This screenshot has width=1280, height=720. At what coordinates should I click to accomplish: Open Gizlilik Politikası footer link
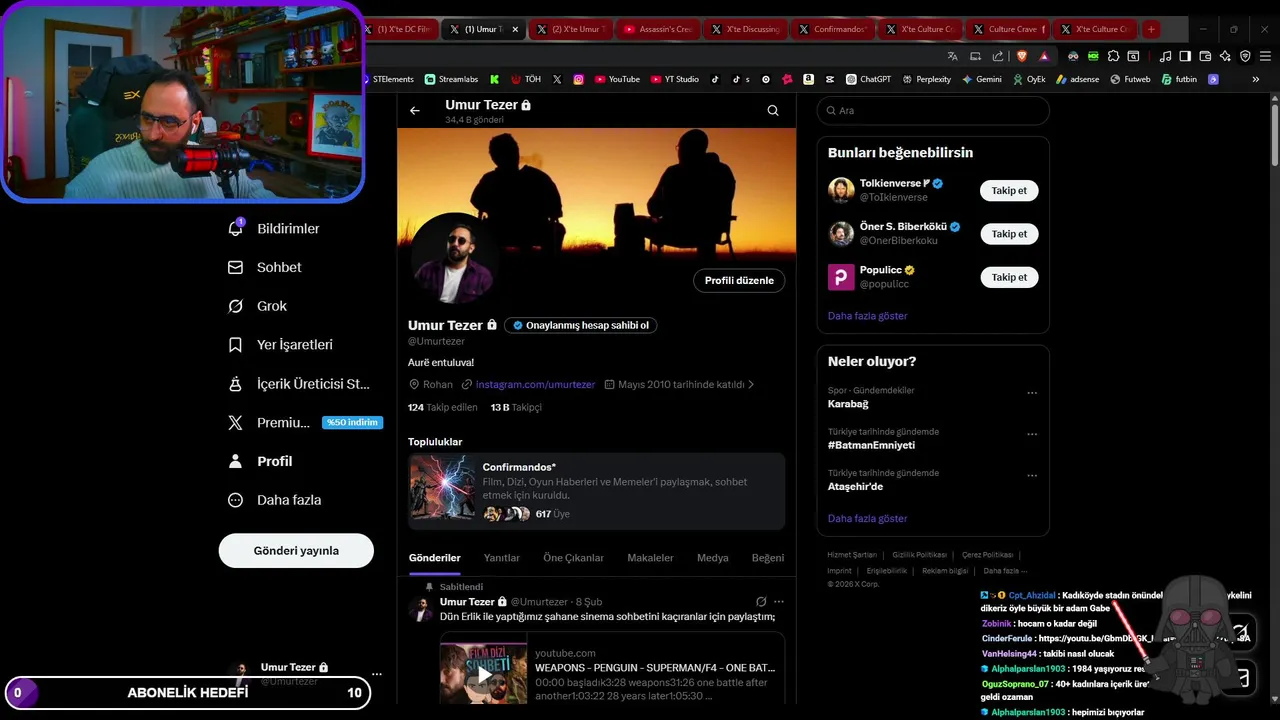point(919,555)
